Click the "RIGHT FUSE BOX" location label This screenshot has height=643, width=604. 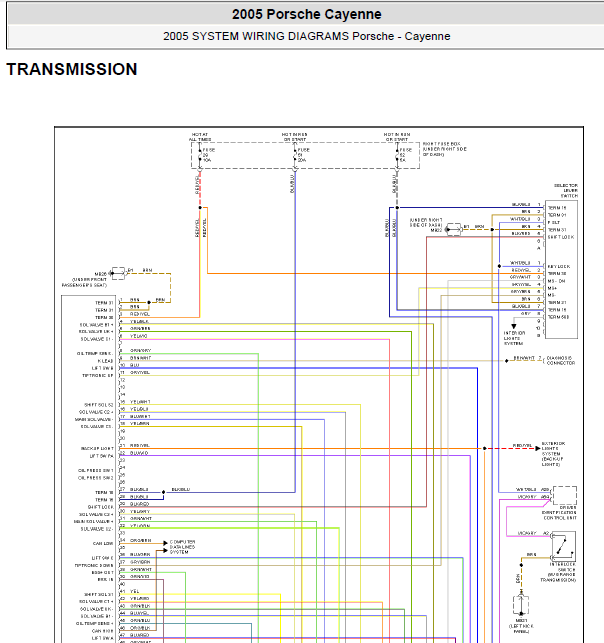pyautogui.click(x=444, y=149)
